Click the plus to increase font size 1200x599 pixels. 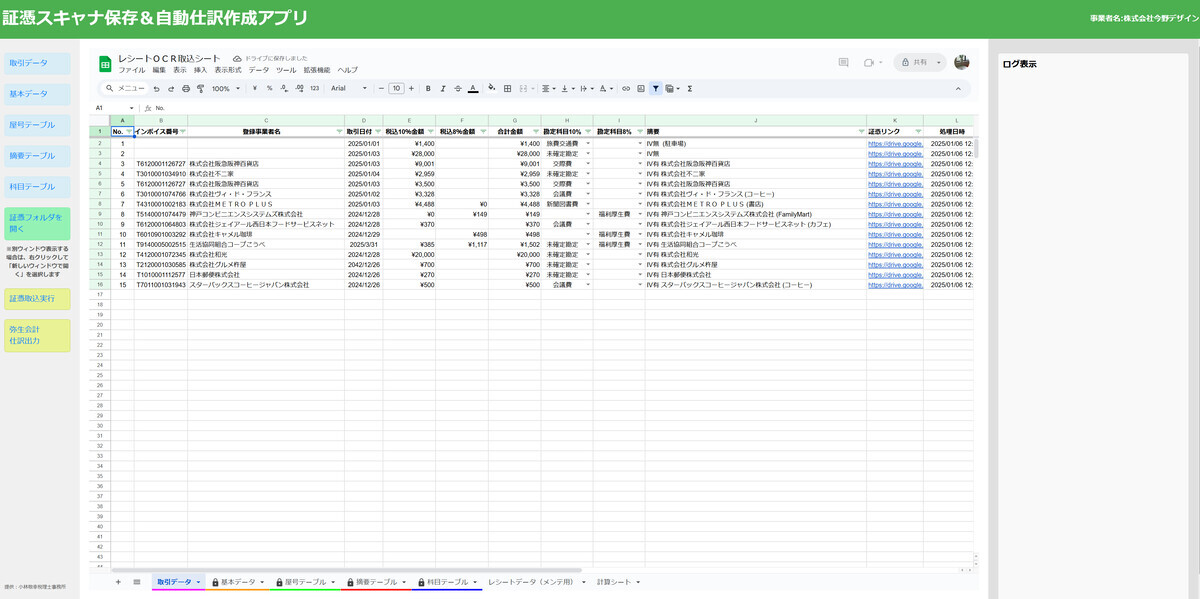pos(412,88)
